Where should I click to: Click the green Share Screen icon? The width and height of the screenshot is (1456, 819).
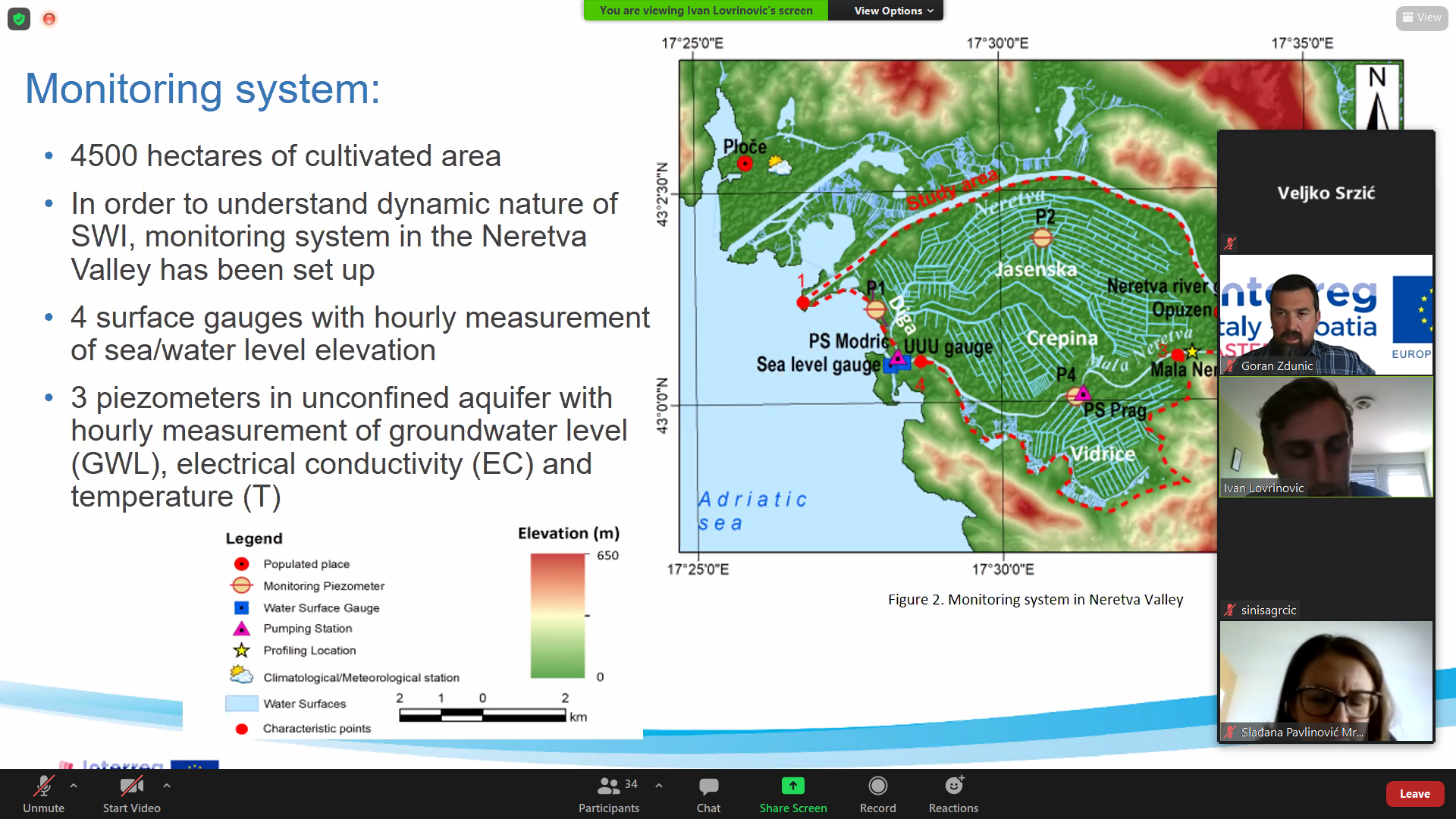(792, 786)
